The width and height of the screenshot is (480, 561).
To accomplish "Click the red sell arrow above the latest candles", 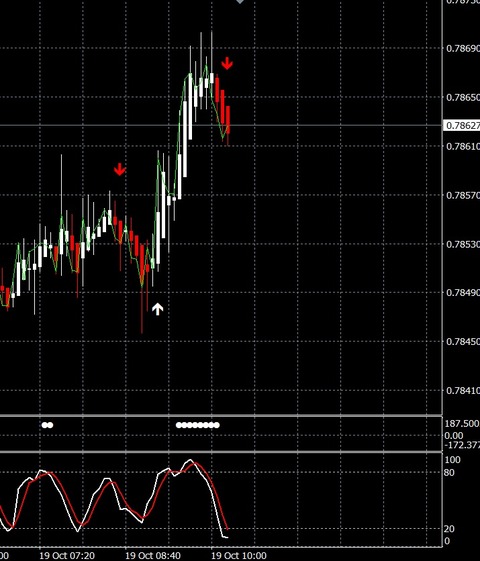I will point(227,64).
